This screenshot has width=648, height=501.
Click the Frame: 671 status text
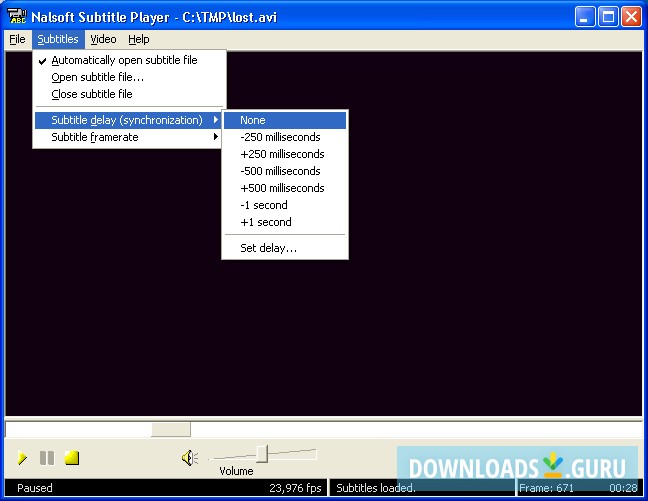pos(546,488)
